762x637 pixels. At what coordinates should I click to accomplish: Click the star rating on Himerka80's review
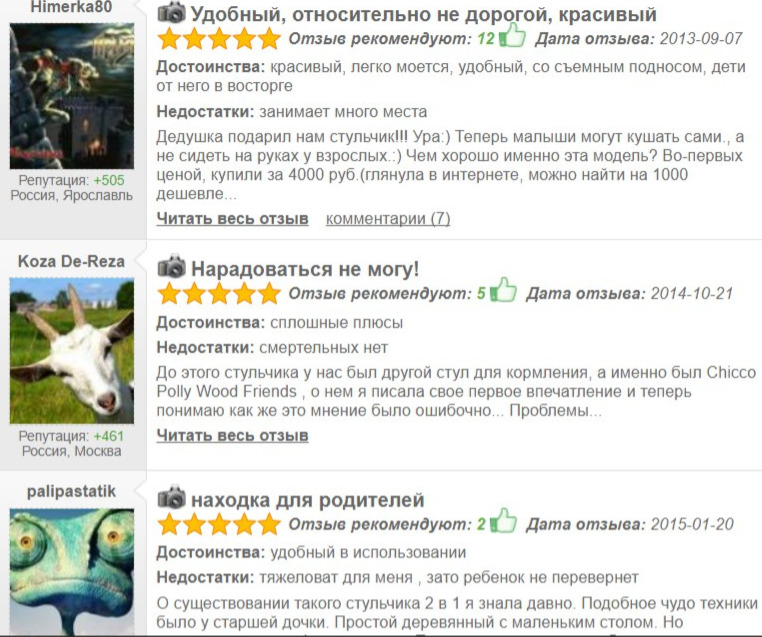click(x=219, y=38)
